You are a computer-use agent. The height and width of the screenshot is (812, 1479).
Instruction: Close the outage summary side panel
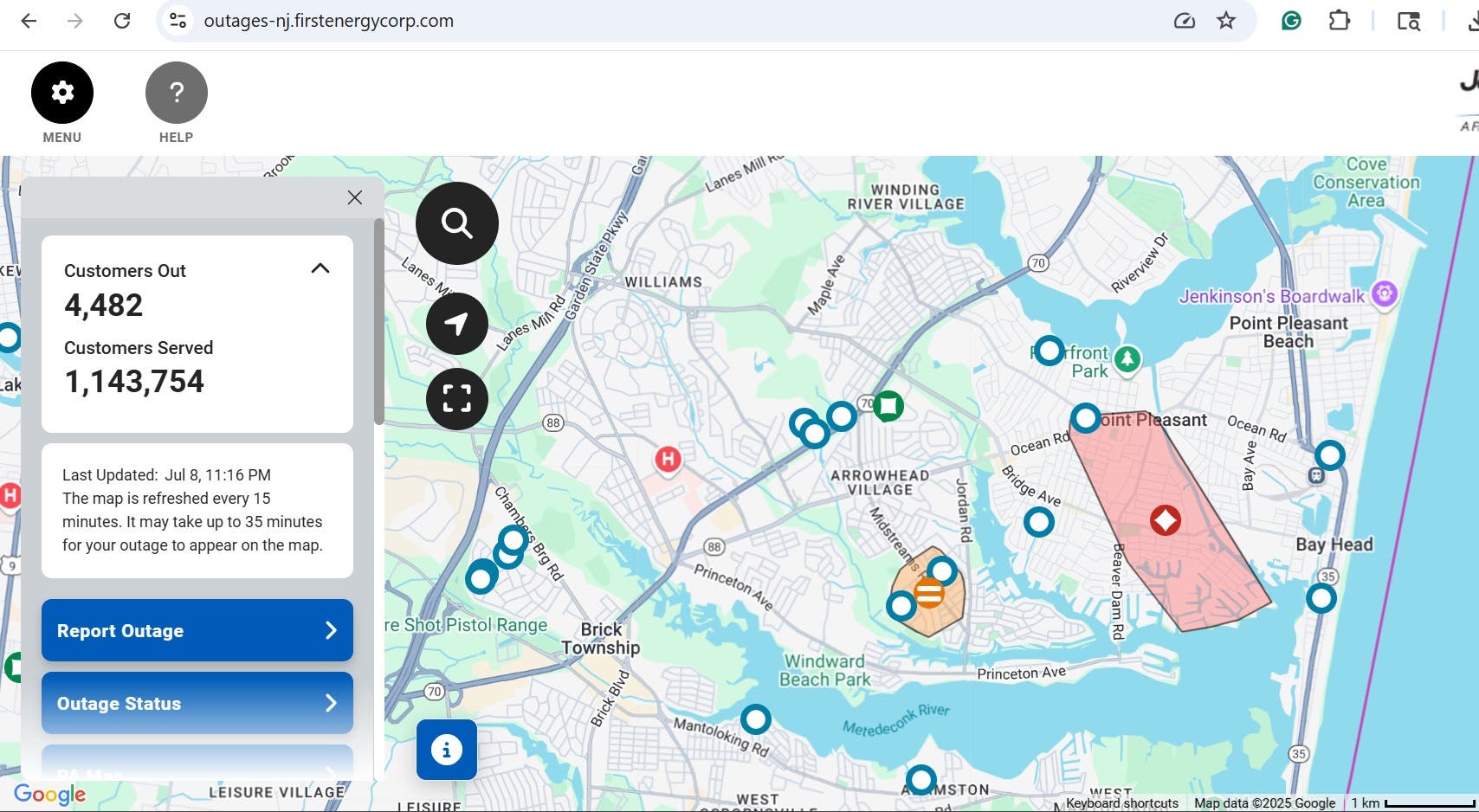355,197
